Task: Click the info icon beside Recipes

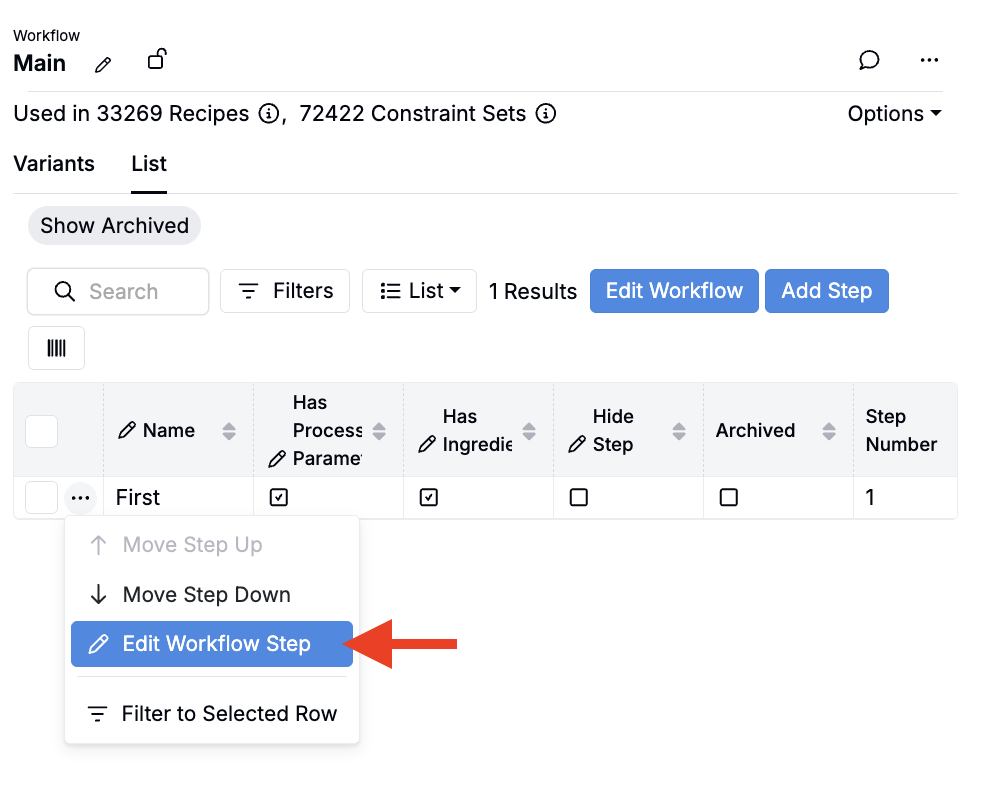Action: coord(268,114)
